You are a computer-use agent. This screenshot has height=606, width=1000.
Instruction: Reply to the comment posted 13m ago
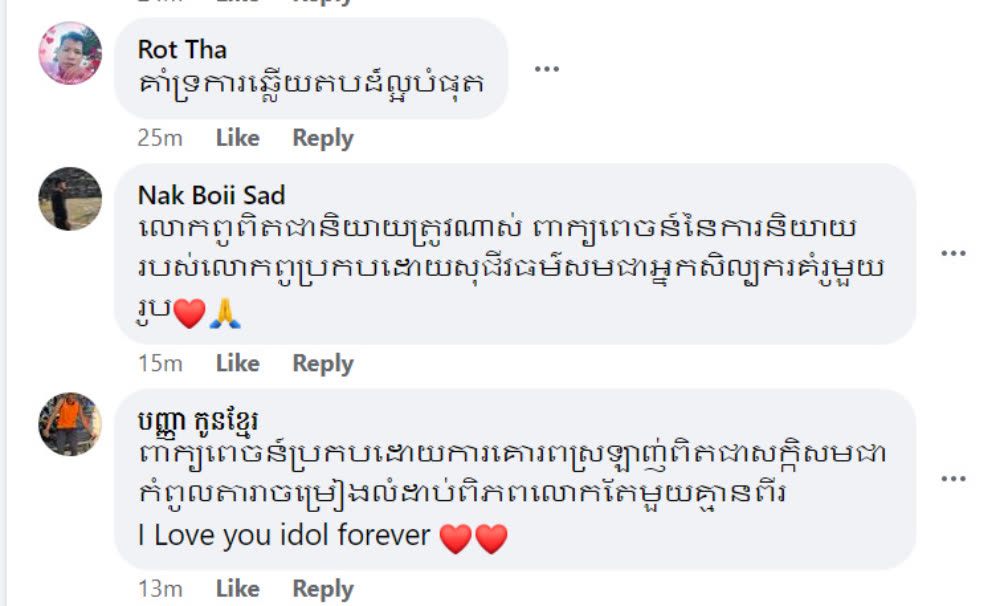[x=322, y=589]
